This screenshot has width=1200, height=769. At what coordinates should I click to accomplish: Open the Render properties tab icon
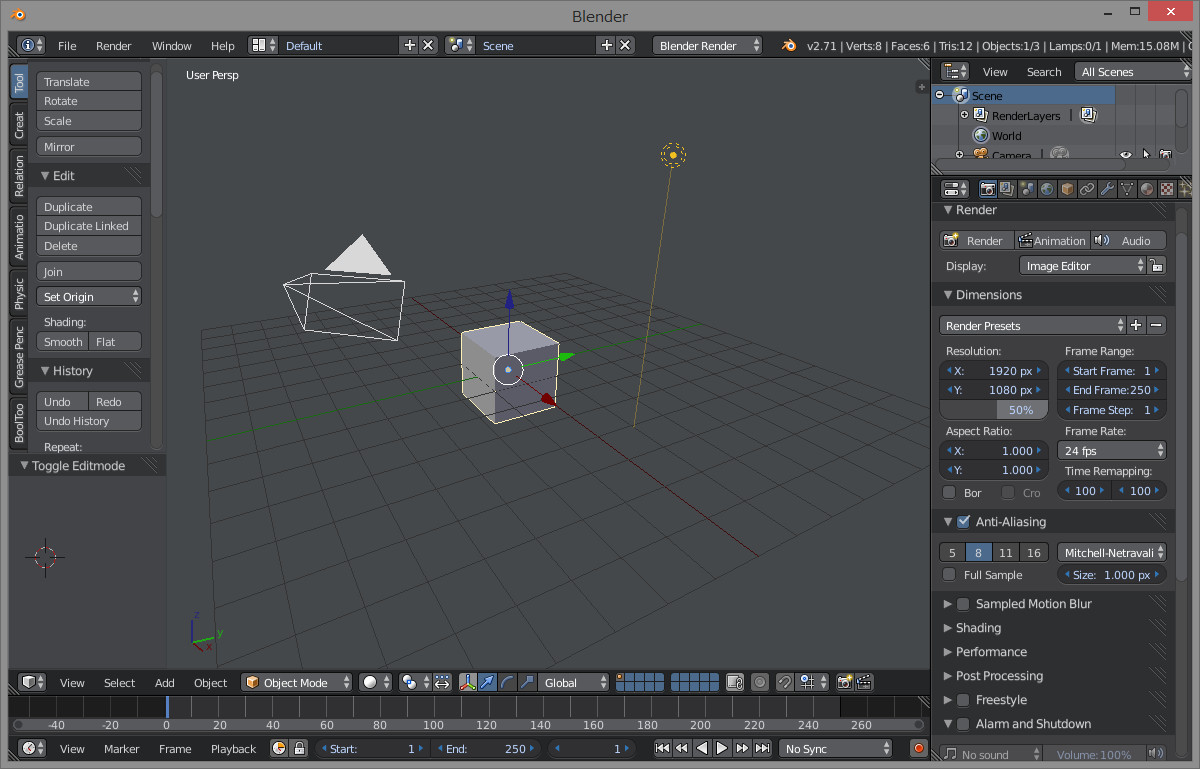tap(988, 189)
